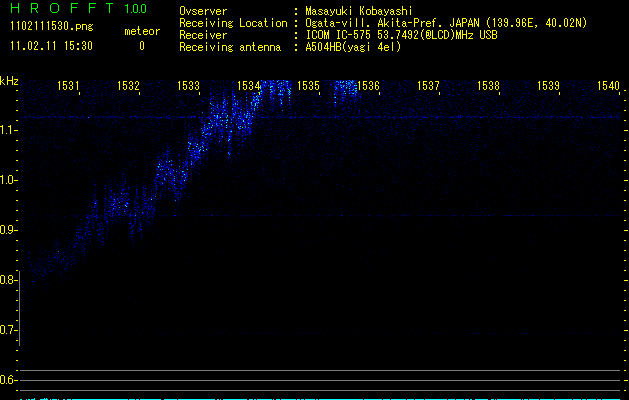Click the date stamp 11.02.11 15:30
Image resolution: width=629 pixels, height=400 pixels.
pos(51,46)
